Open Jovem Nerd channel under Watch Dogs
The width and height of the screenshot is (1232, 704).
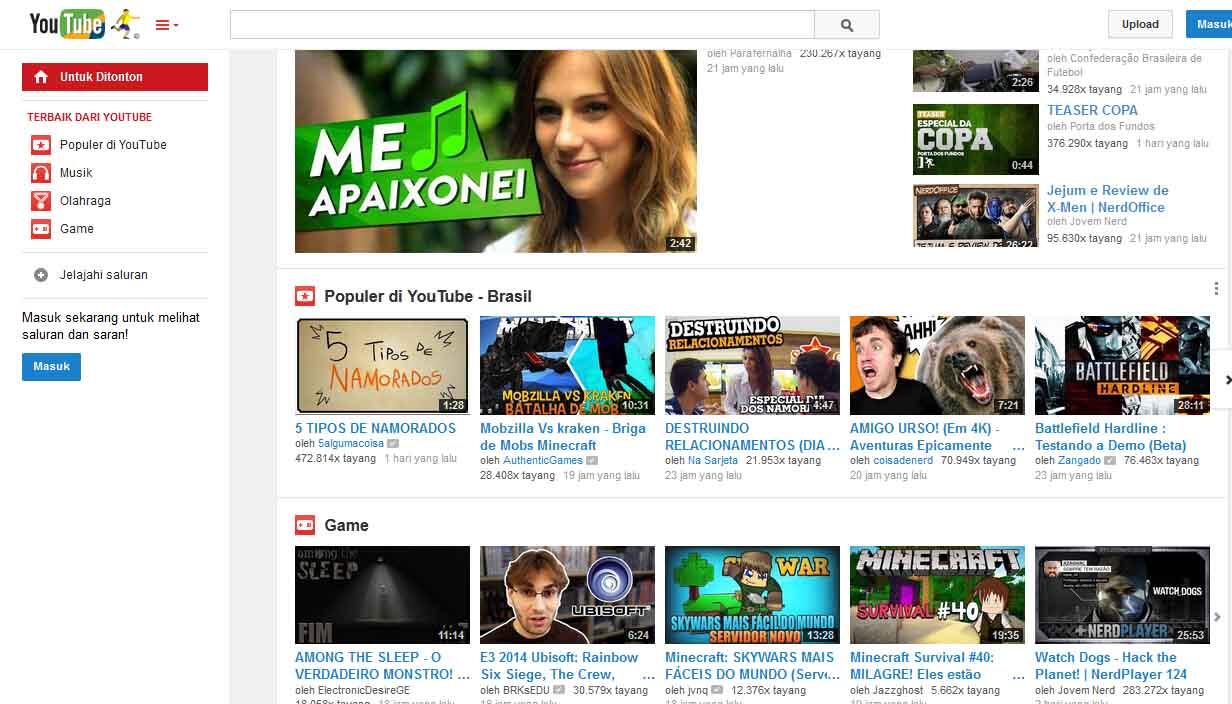point(1086,690)
